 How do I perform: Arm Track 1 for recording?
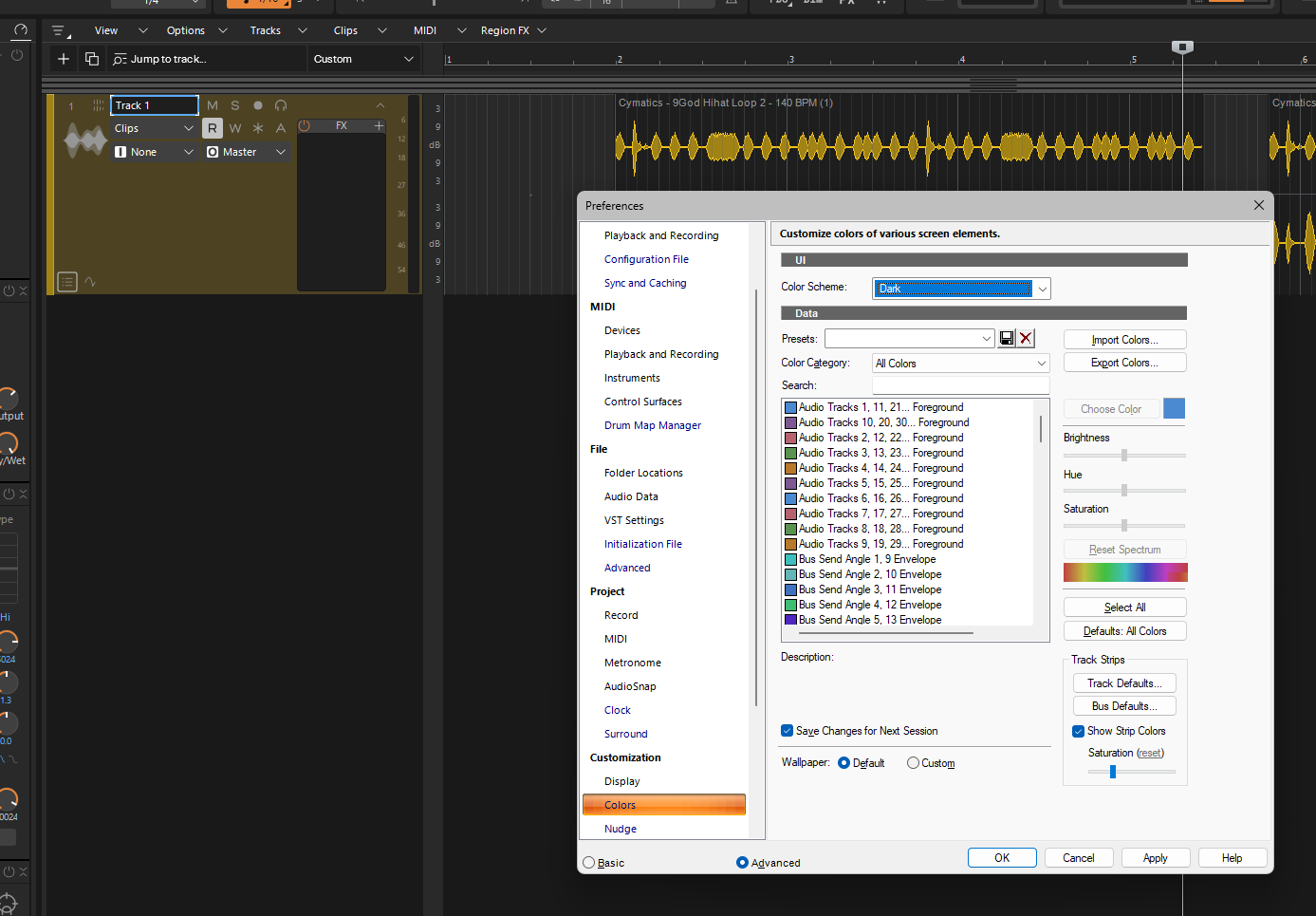[258, 105]
